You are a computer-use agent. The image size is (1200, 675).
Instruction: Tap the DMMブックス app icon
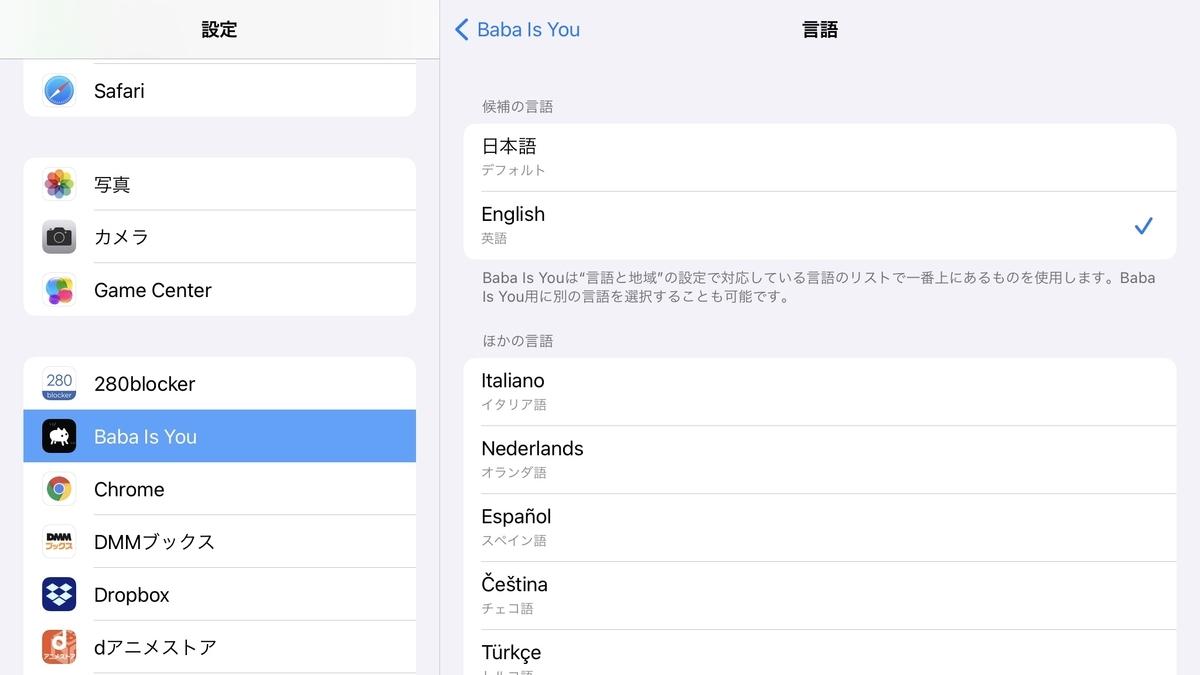(x=59, y=542)
